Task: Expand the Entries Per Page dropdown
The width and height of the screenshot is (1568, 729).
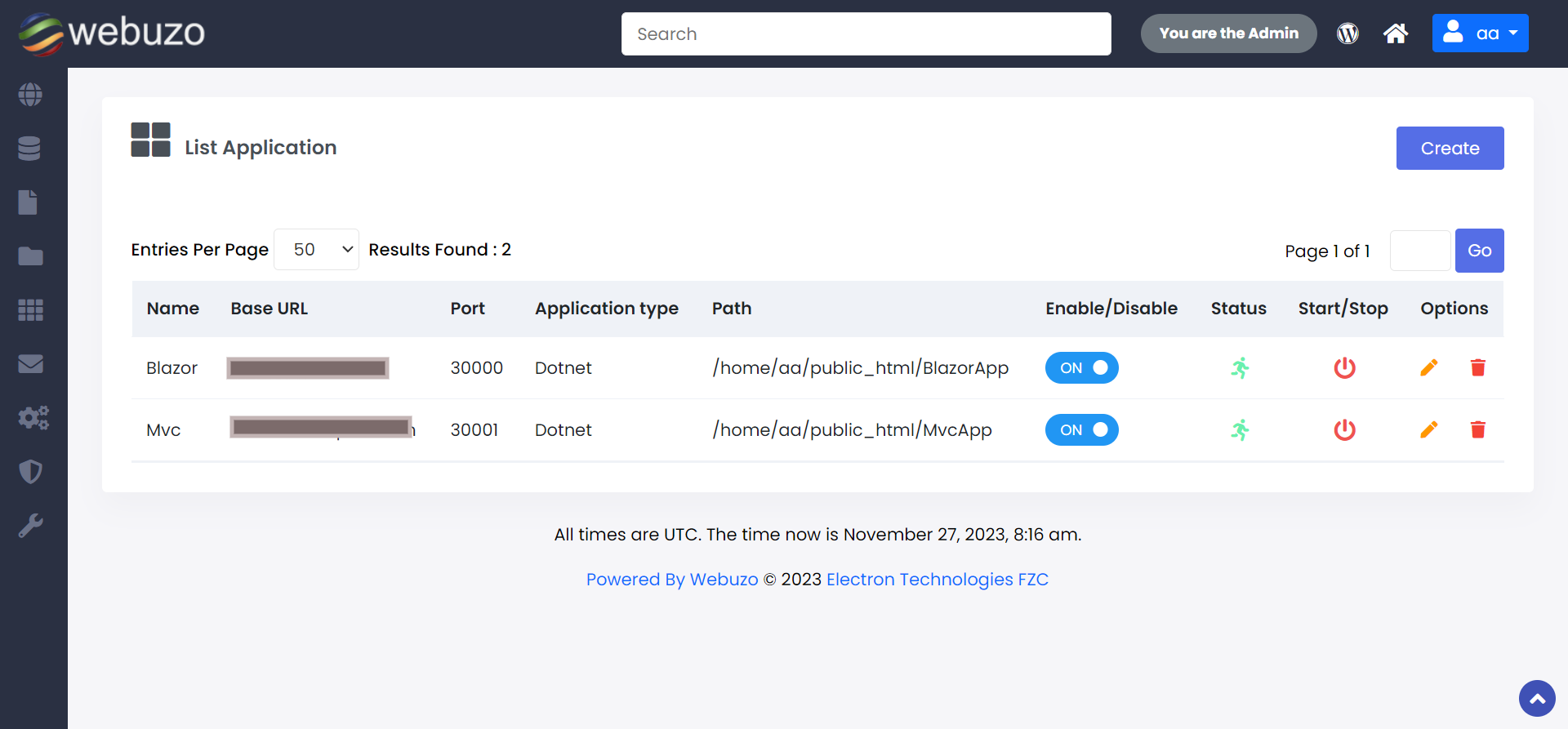Action: (316, 250)
